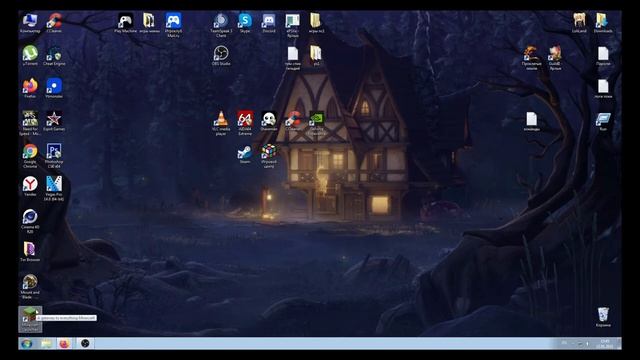Click the Firefox taskbar button
The image size is (640, 360).
pyautogui.click(x=65, y=343)
